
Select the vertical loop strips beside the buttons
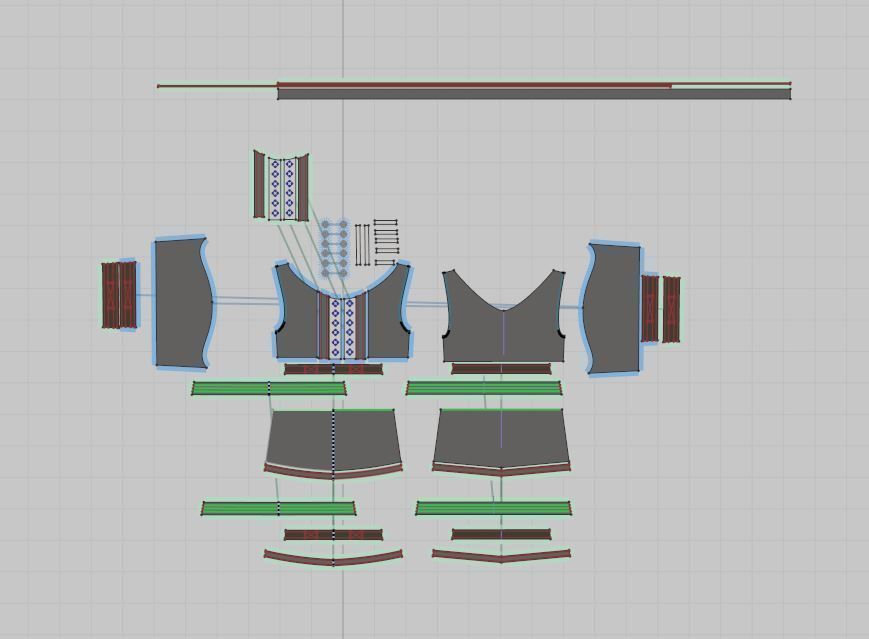pos(362,244)
